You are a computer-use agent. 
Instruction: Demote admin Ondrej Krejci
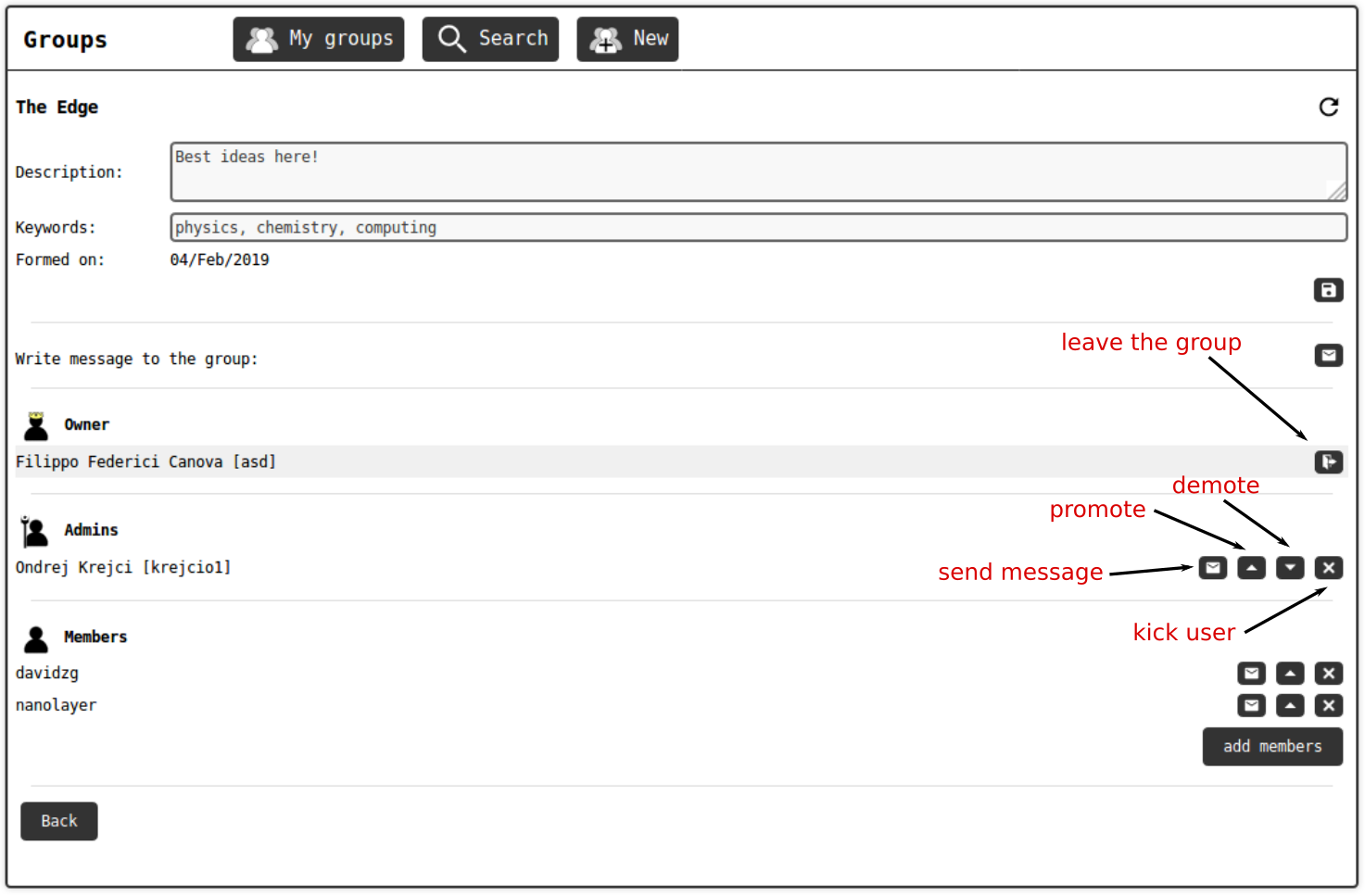pos(1290,568)
